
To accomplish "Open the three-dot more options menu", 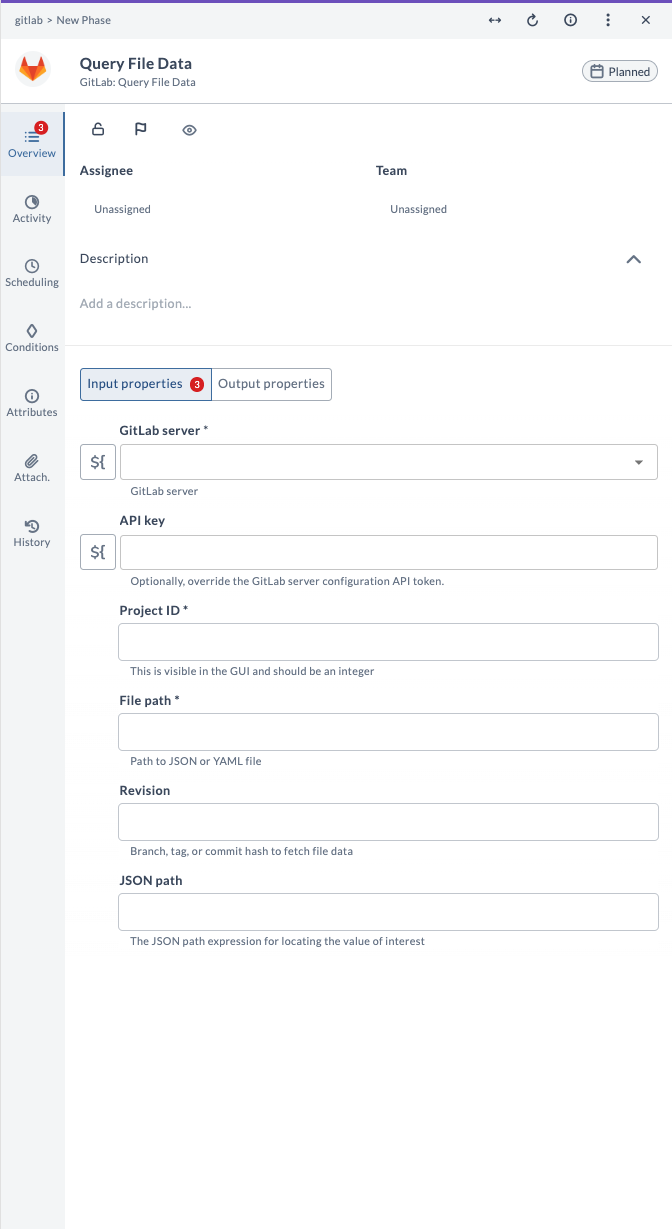I will coord(608,20).
